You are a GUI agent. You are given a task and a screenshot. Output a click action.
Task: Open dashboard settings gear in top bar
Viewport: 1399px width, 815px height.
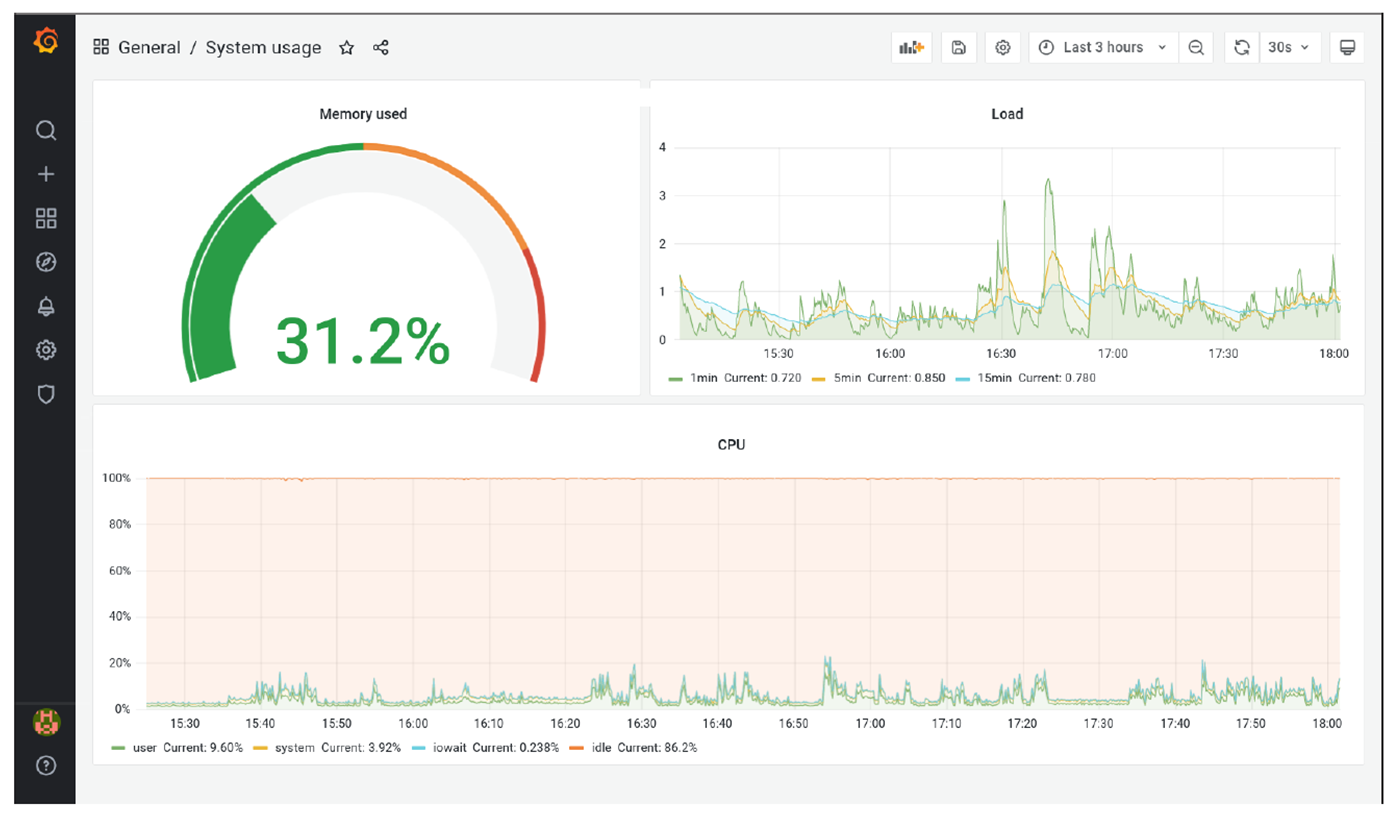pyautogui.click(x=1003, y=47)
